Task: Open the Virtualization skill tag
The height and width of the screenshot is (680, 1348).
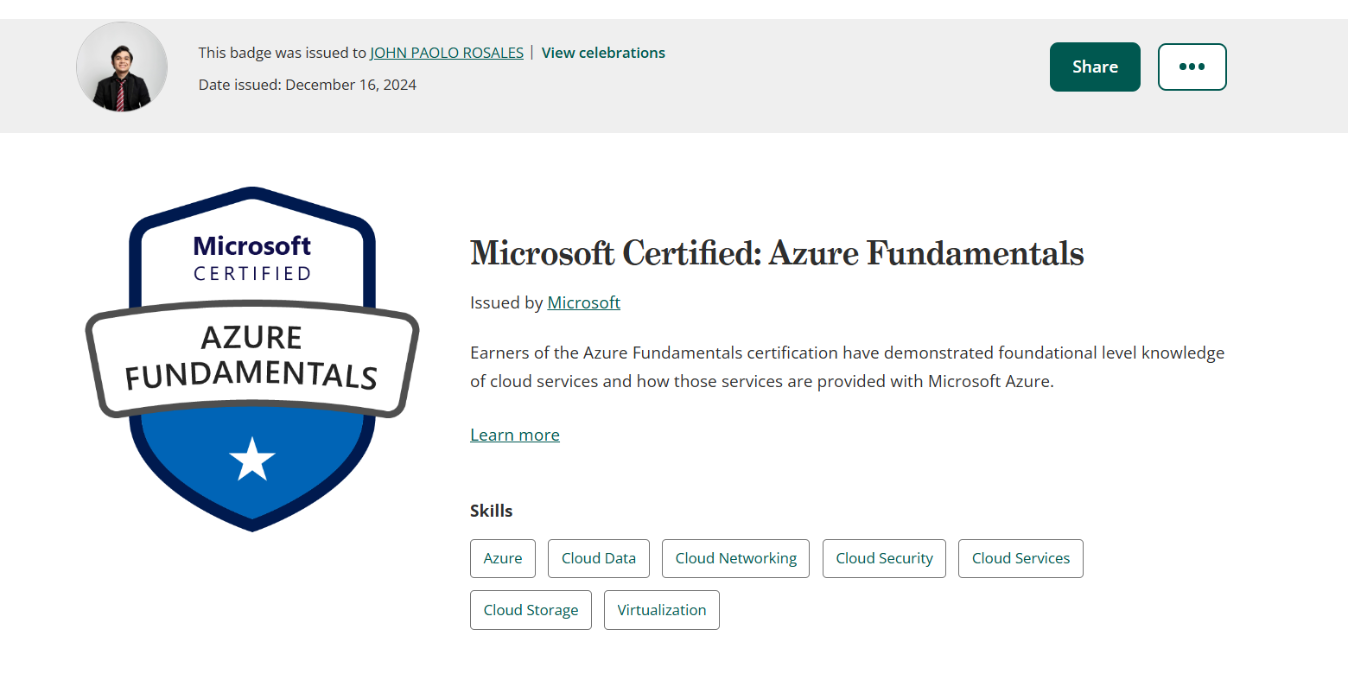Action: point(661,609)
